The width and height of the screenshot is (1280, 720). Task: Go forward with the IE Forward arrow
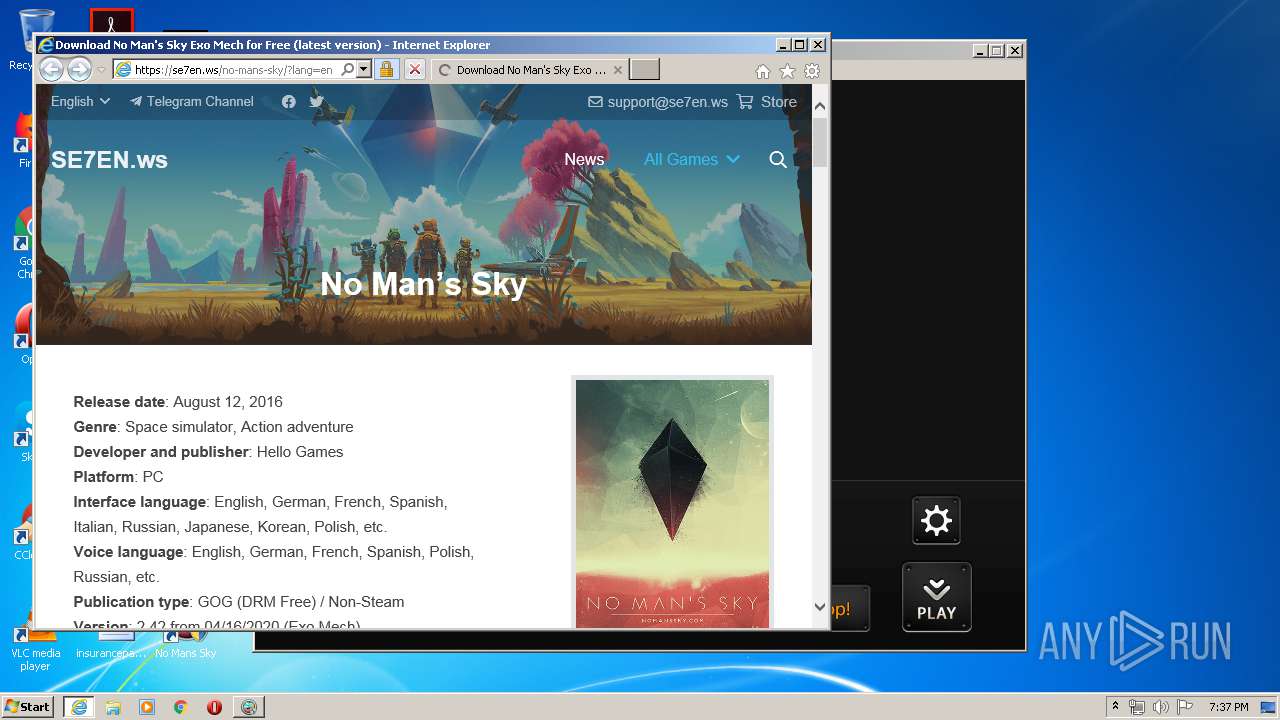[79, 69]
